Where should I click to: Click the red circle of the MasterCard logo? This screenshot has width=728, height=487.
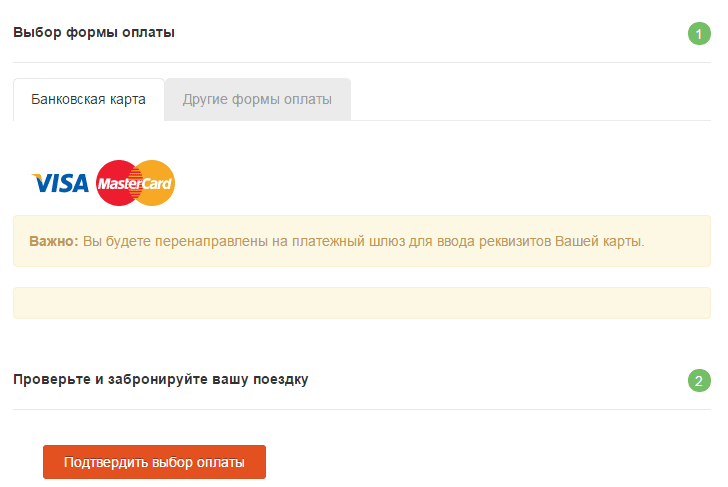(x=114, y=183)
